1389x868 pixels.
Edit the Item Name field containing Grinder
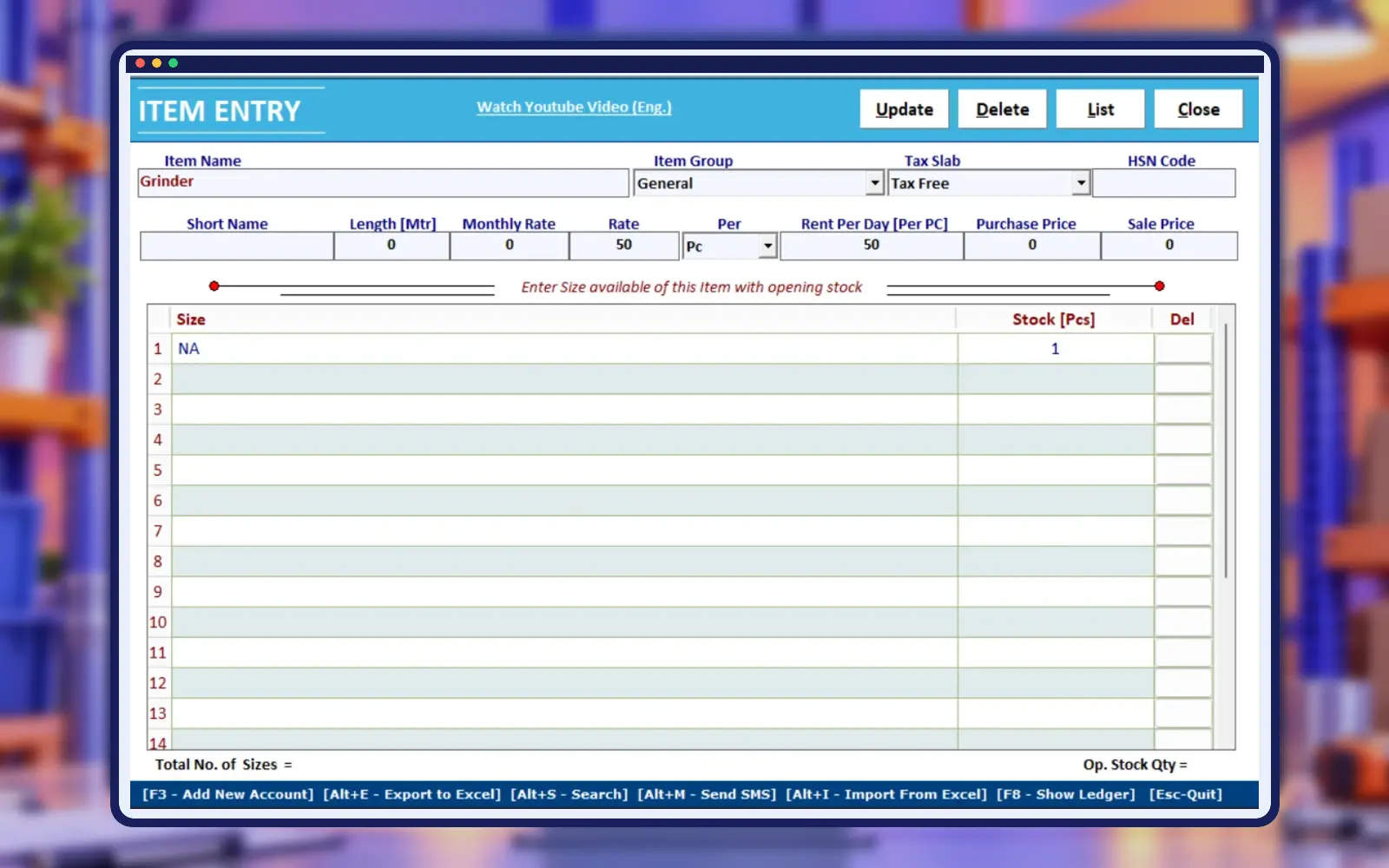(383, 182)
